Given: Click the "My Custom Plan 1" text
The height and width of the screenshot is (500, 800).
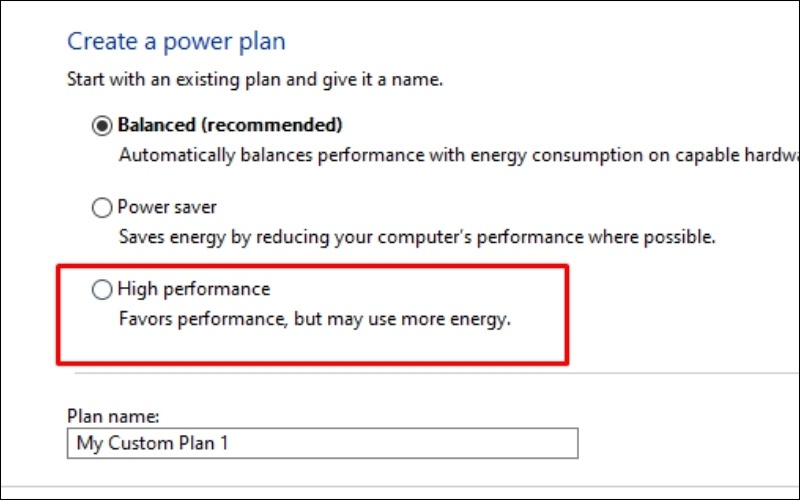Looking at the screenshot, I should [152, 443].
